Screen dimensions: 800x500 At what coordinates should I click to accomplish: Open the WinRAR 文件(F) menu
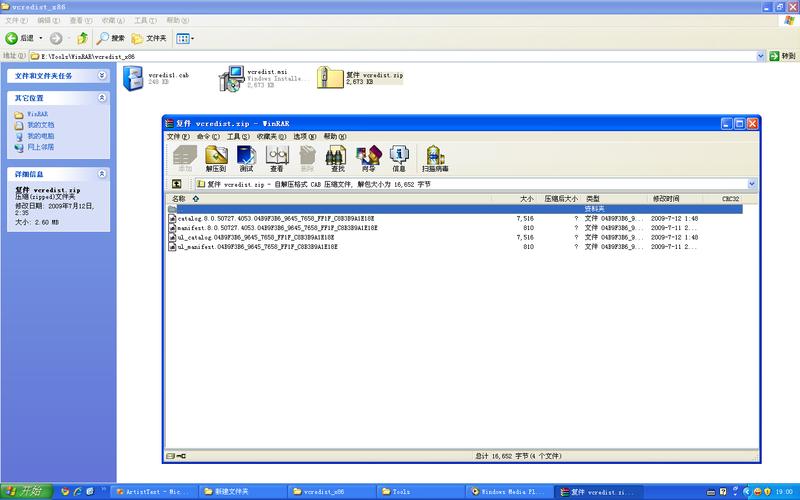coord(178,137)
